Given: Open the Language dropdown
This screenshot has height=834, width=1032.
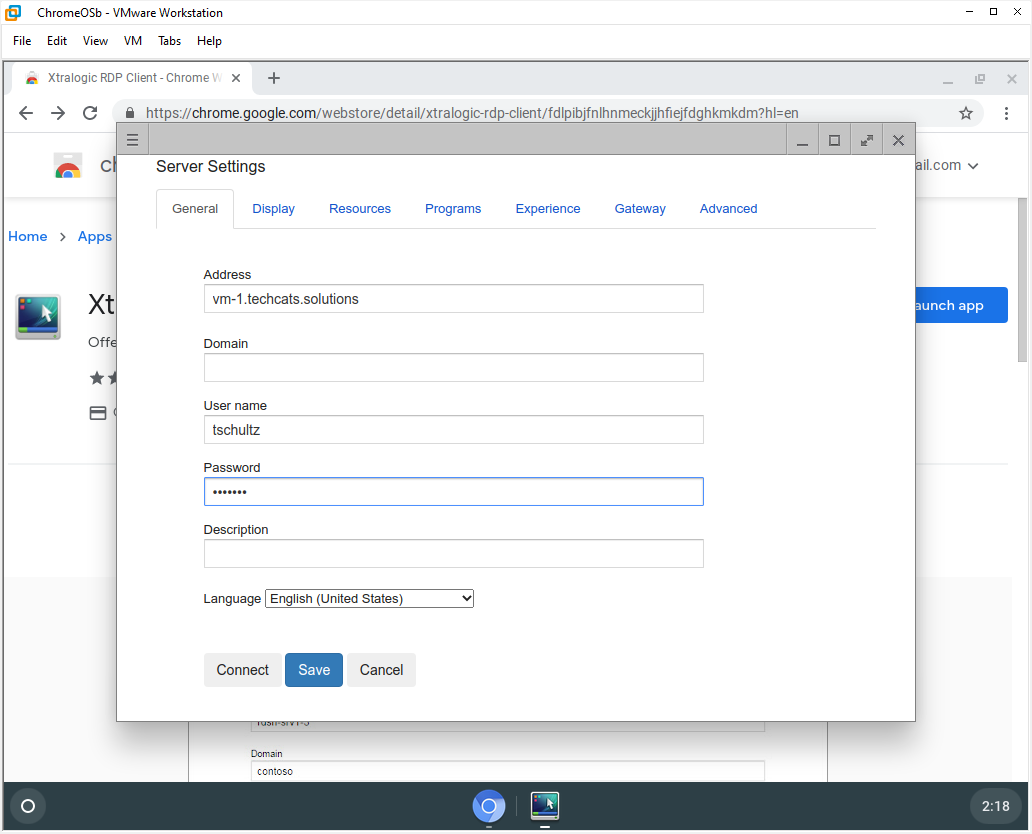Looking at the screenshot, I should (x=369, y=598).
